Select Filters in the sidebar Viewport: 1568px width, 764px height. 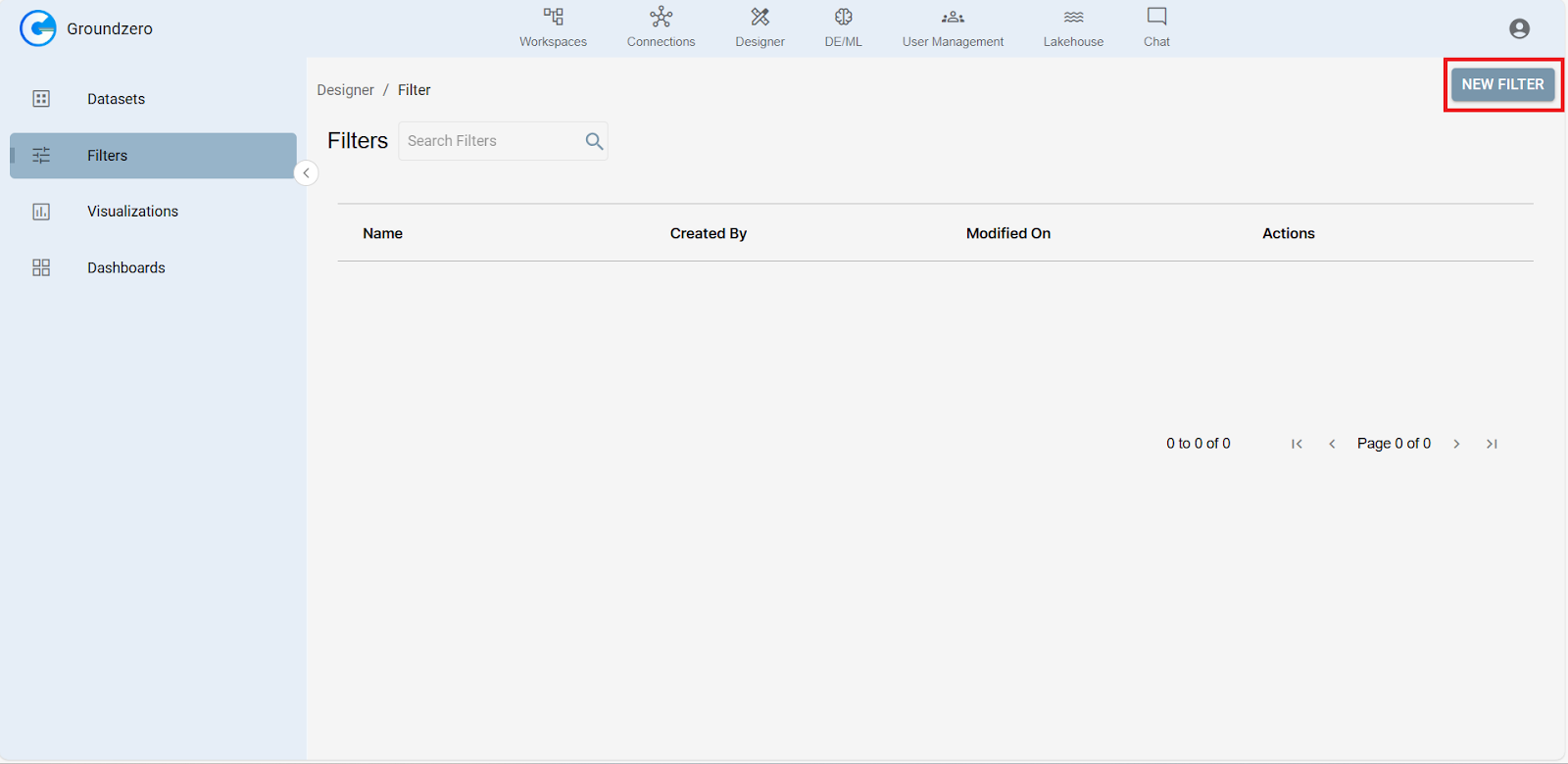[x=108, y=156]
